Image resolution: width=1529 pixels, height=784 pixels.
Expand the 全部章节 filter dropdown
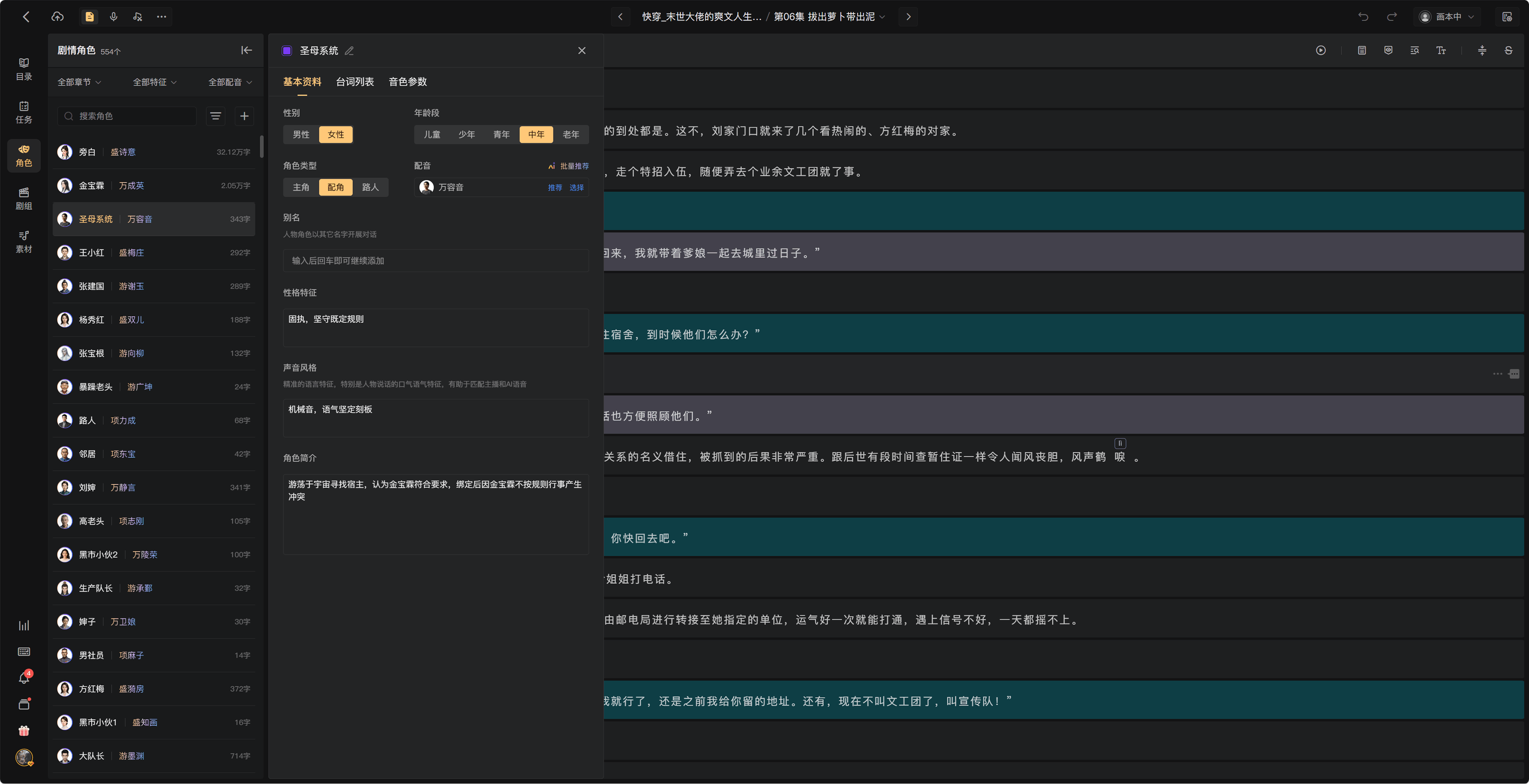[x=79, y=82]
